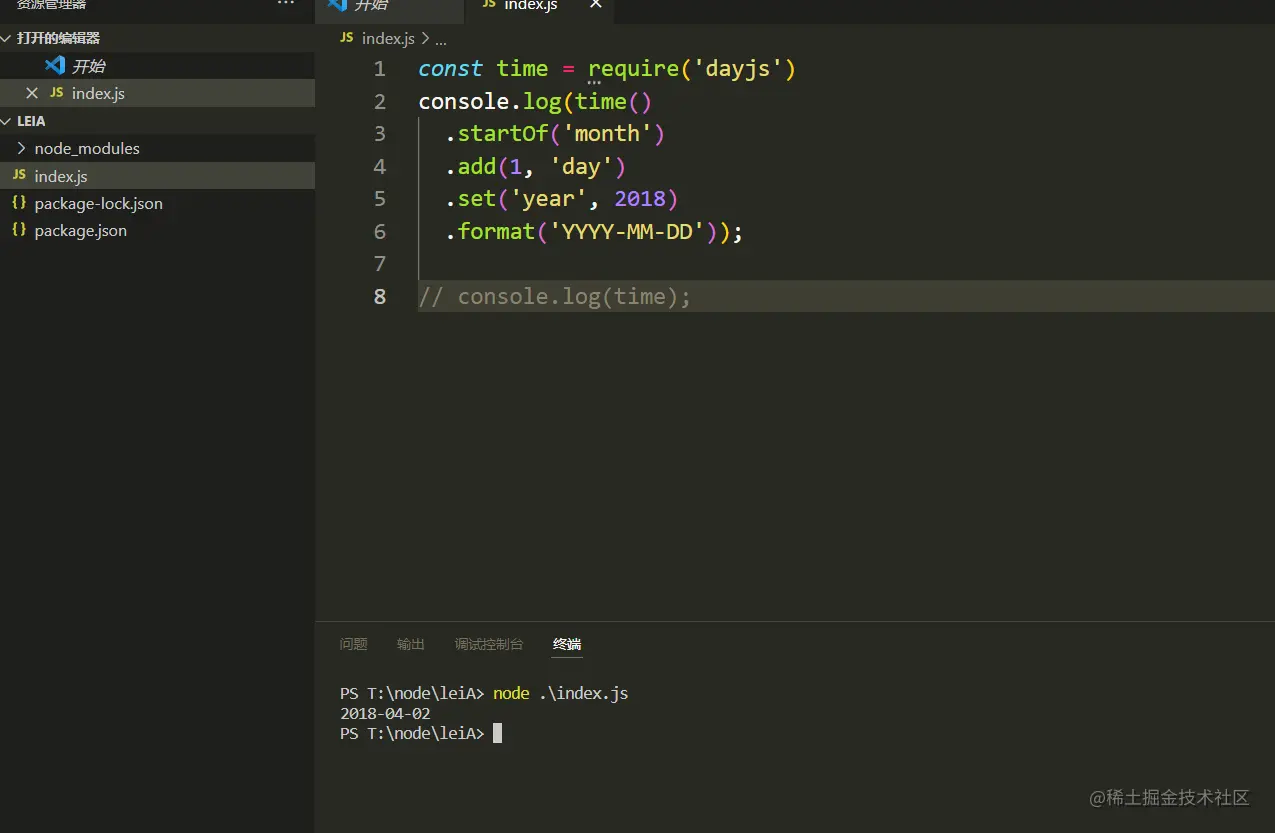Collapse the LEIA folder tree

8,120
